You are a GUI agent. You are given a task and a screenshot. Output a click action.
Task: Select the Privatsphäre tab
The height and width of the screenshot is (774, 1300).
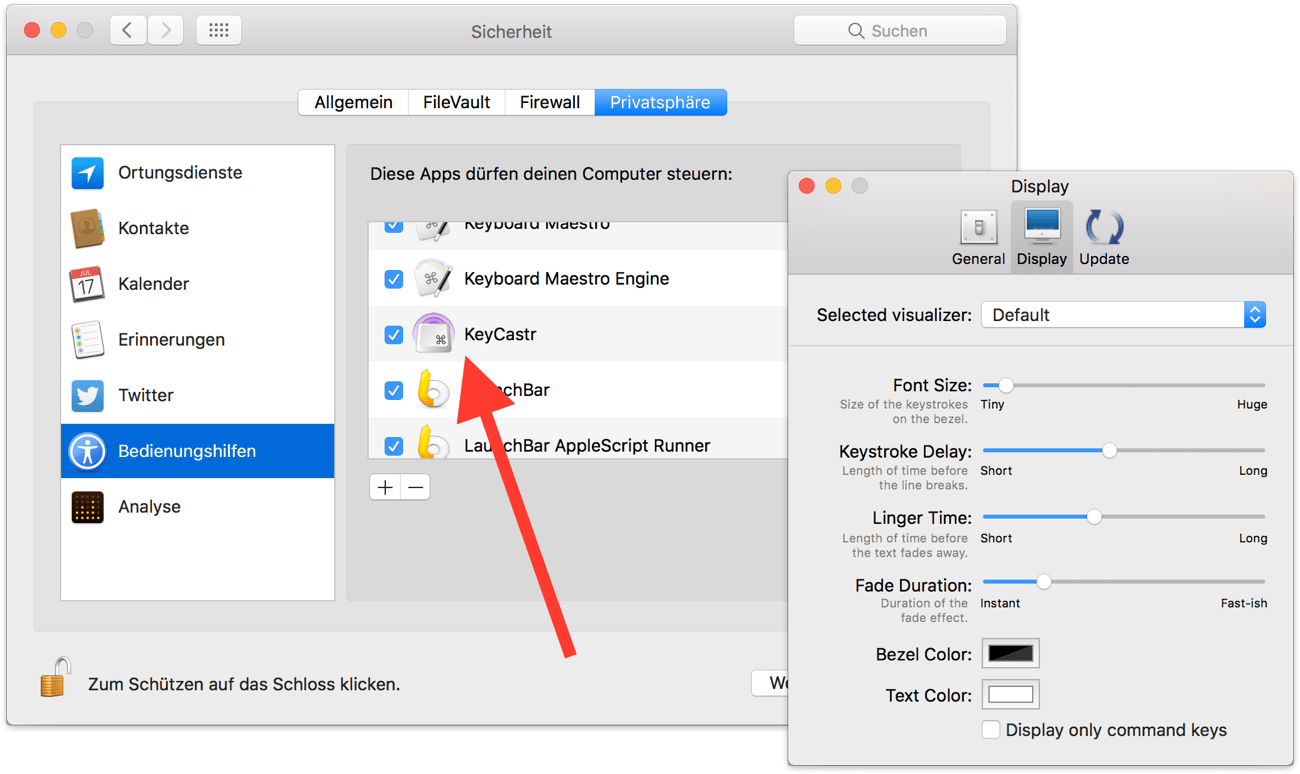point(660,102)
